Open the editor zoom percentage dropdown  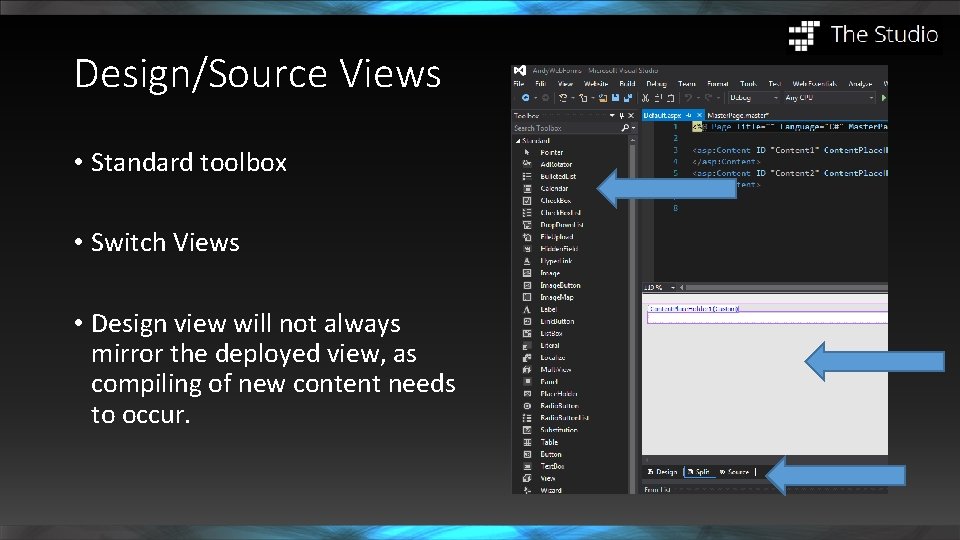[672, 287]
